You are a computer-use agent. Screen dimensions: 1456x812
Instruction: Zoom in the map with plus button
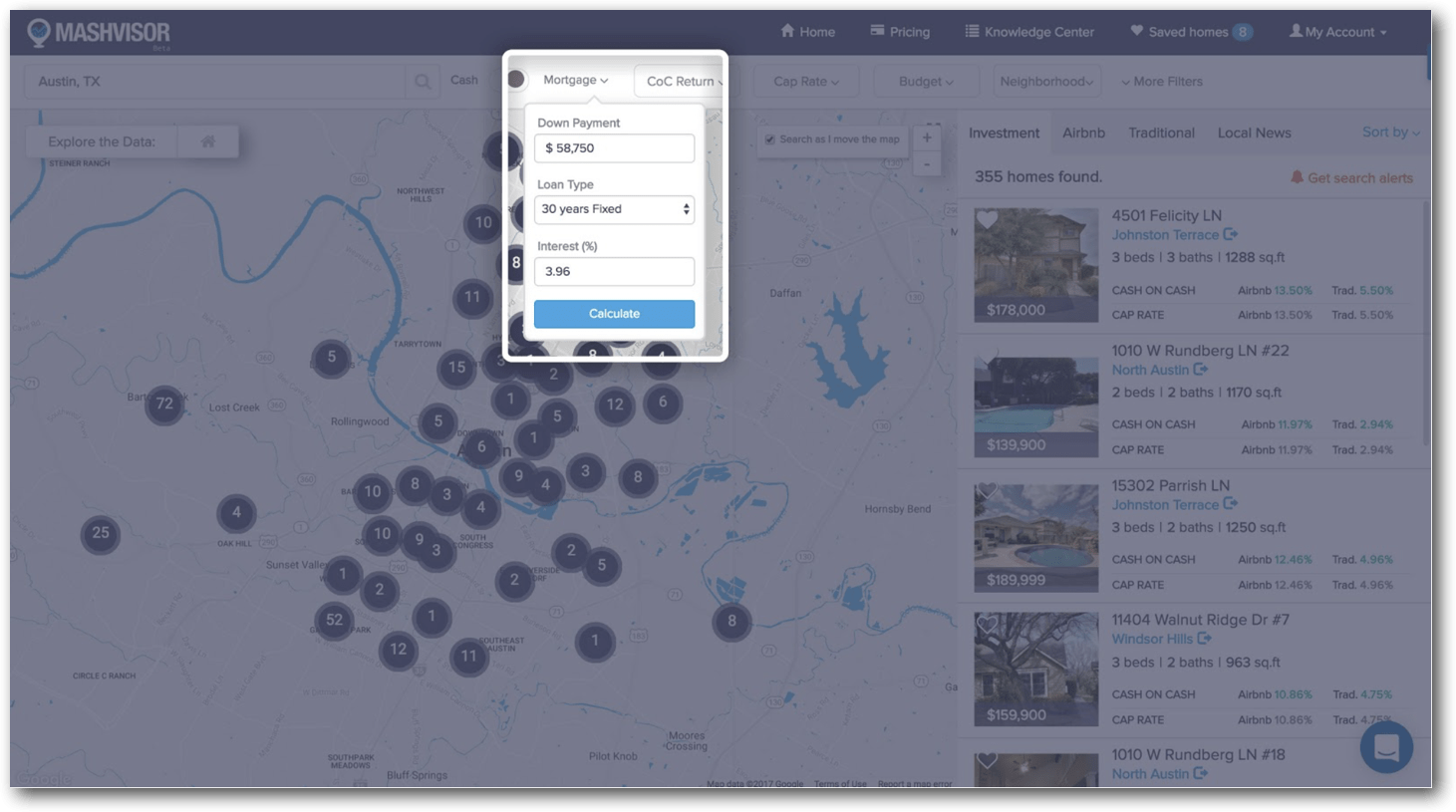click(927, 138)
